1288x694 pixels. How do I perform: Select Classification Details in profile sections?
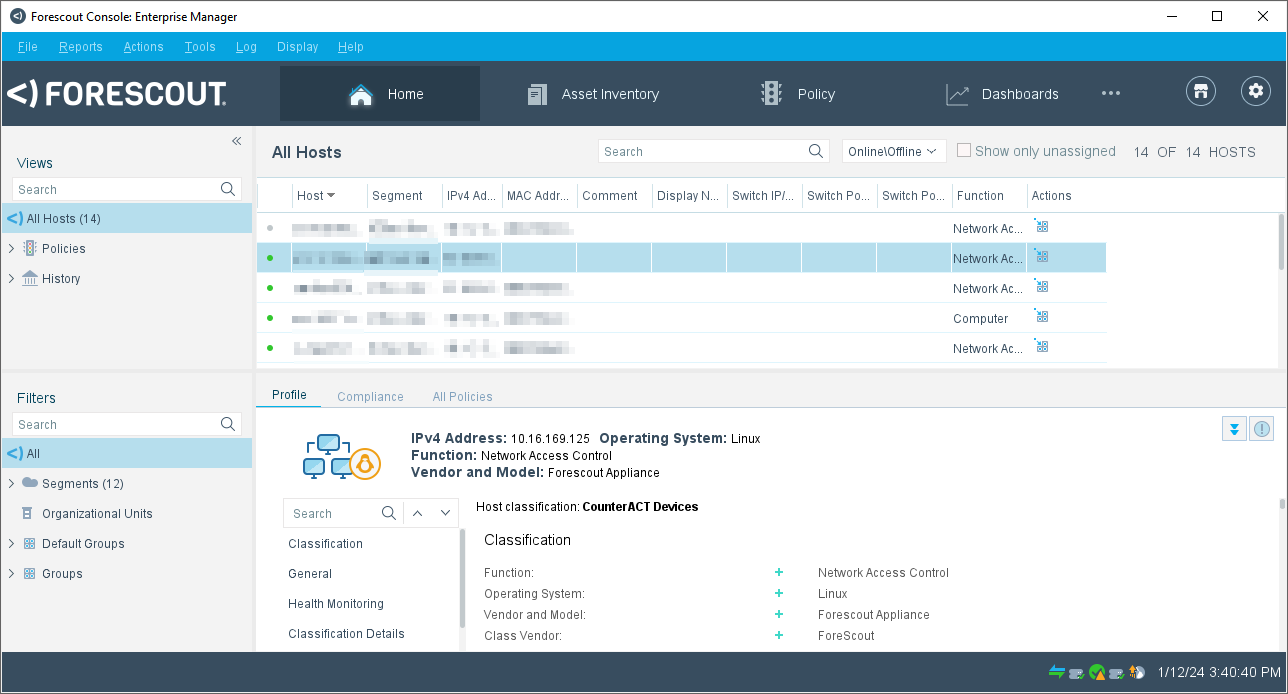[347, 634]
